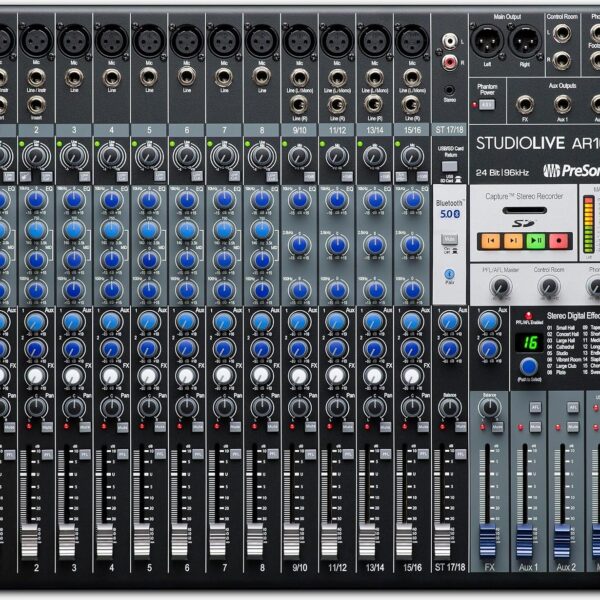Click the green 16 effects preset display
The image size is (600, 600).
(x=529, y=342)
